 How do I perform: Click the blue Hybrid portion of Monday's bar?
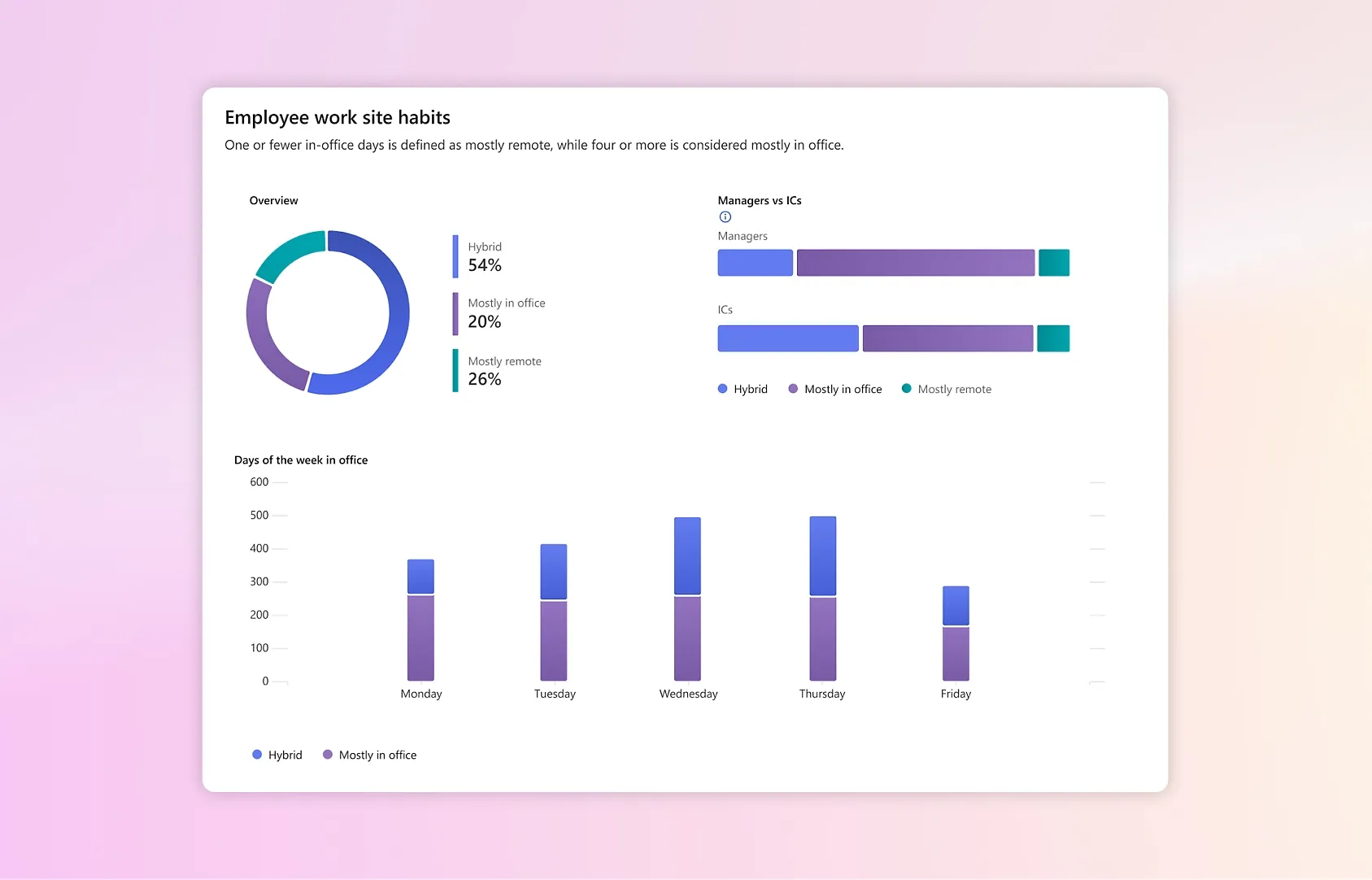(420, 577)
